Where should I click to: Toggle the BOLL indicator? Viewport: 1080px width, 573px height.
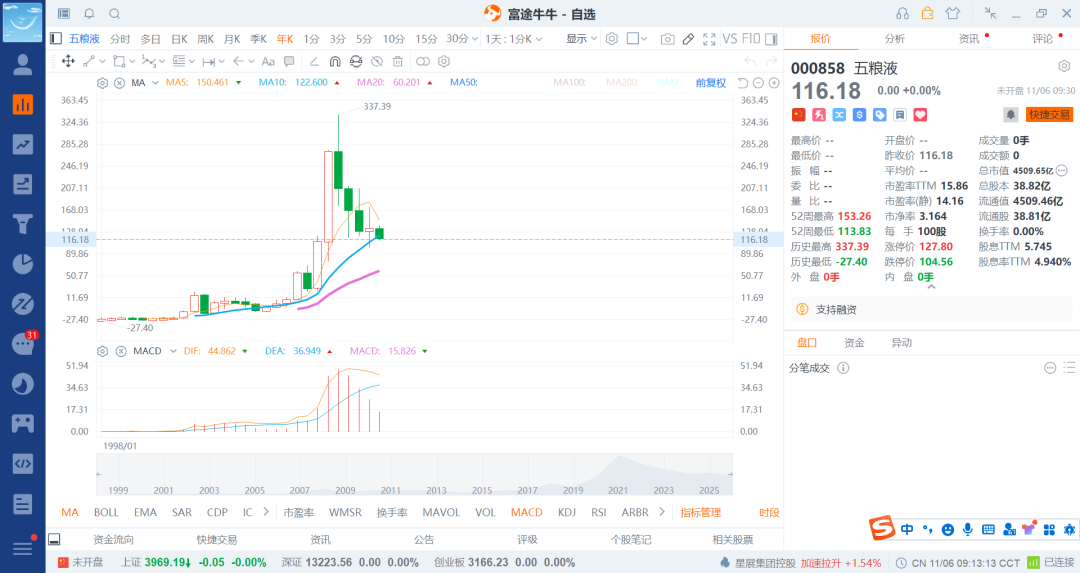(106, 512)
